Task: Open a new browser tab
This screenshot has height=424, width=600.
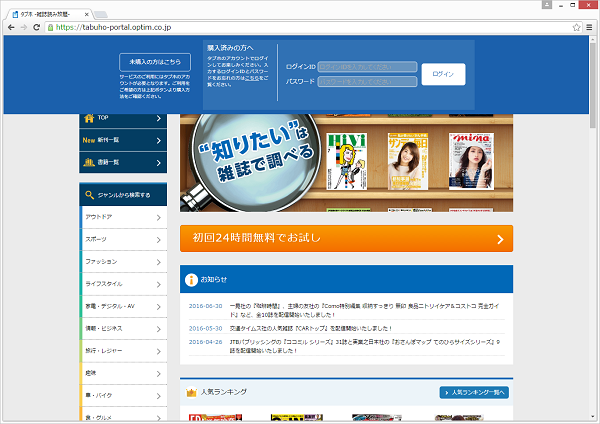Action: pyautogui.click(x=101, y=15)
